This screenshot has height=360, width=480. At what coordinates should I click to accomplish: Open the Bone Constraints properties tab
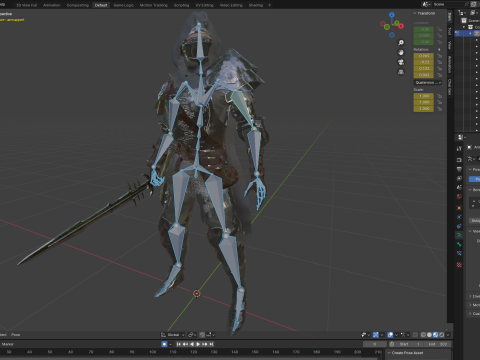pos(459,253)
